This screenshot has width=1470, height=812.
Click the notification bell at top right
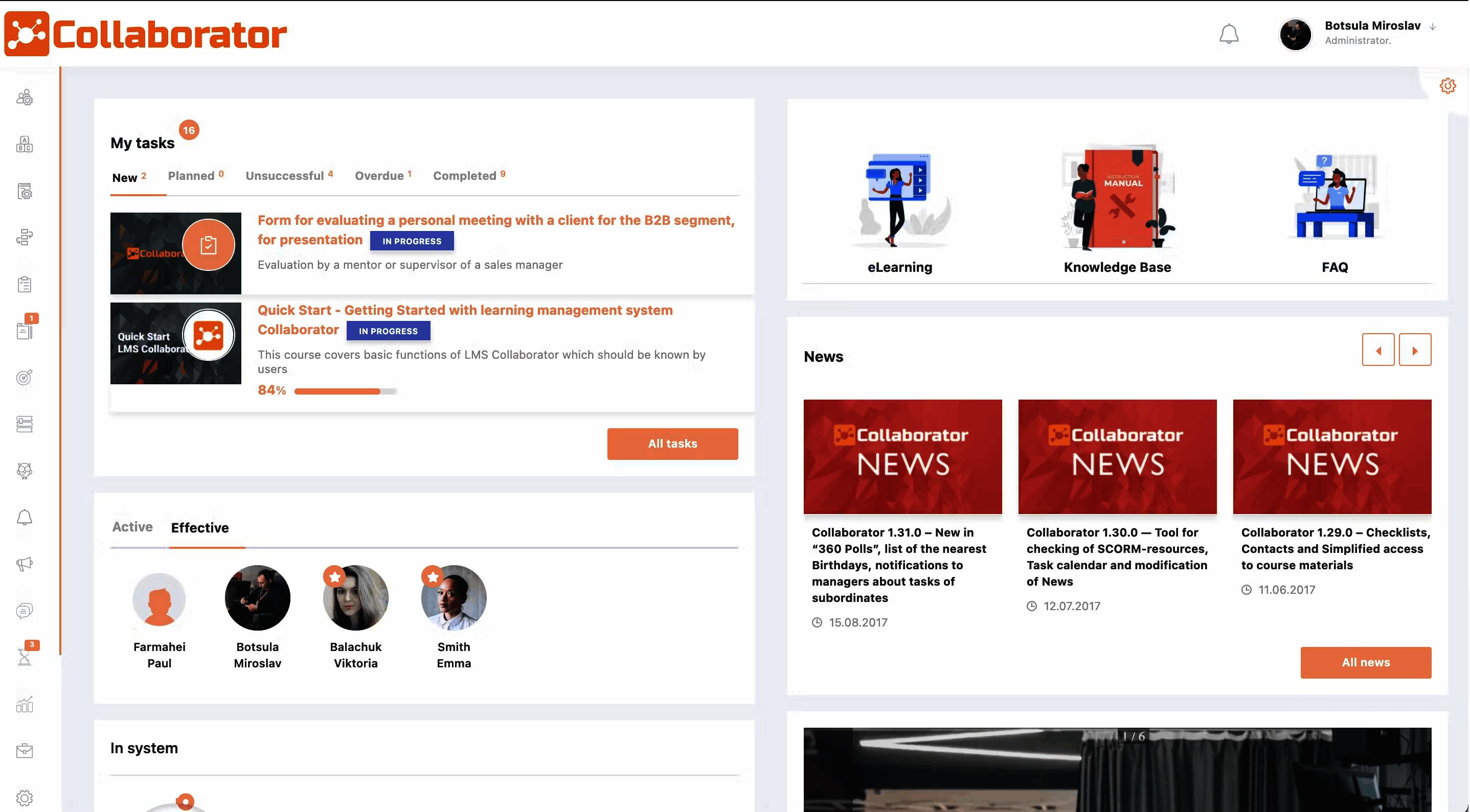pos(1229,34)
